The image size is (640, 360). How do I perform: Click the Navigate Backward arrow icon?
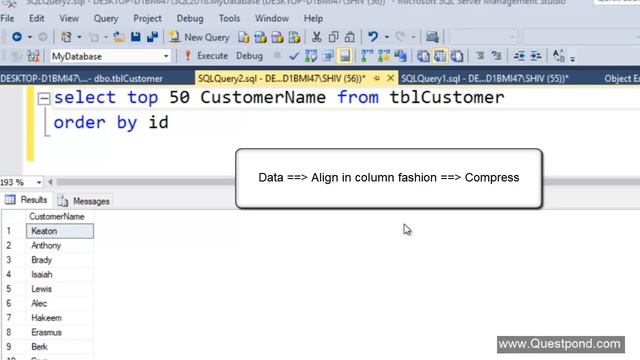point(17,37)
